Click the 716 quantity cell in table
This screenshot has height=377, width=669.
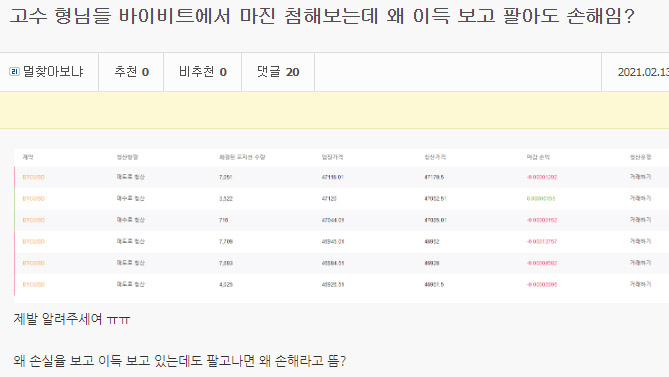[x=224, y=220]
